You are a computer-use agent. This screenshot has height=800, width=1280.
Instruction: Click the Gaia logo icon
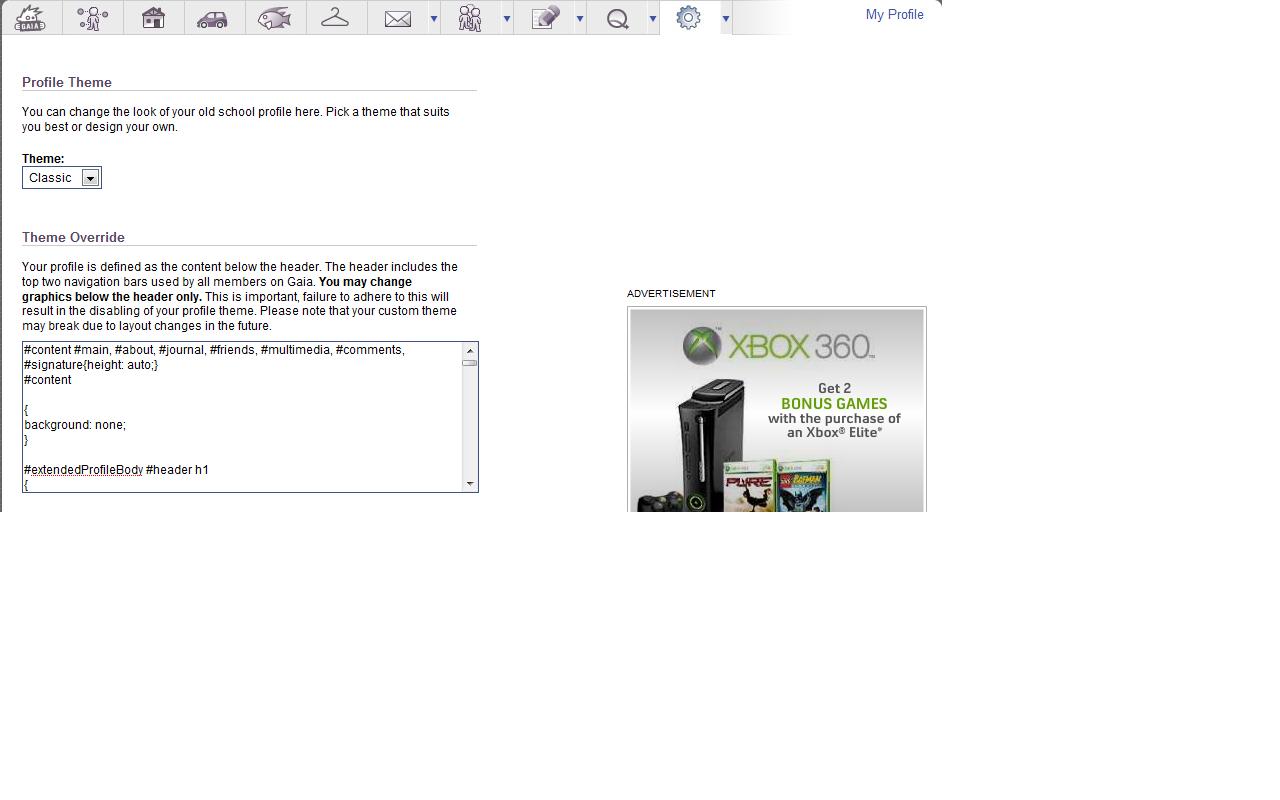pyautogui.click(x=31, y=18)
